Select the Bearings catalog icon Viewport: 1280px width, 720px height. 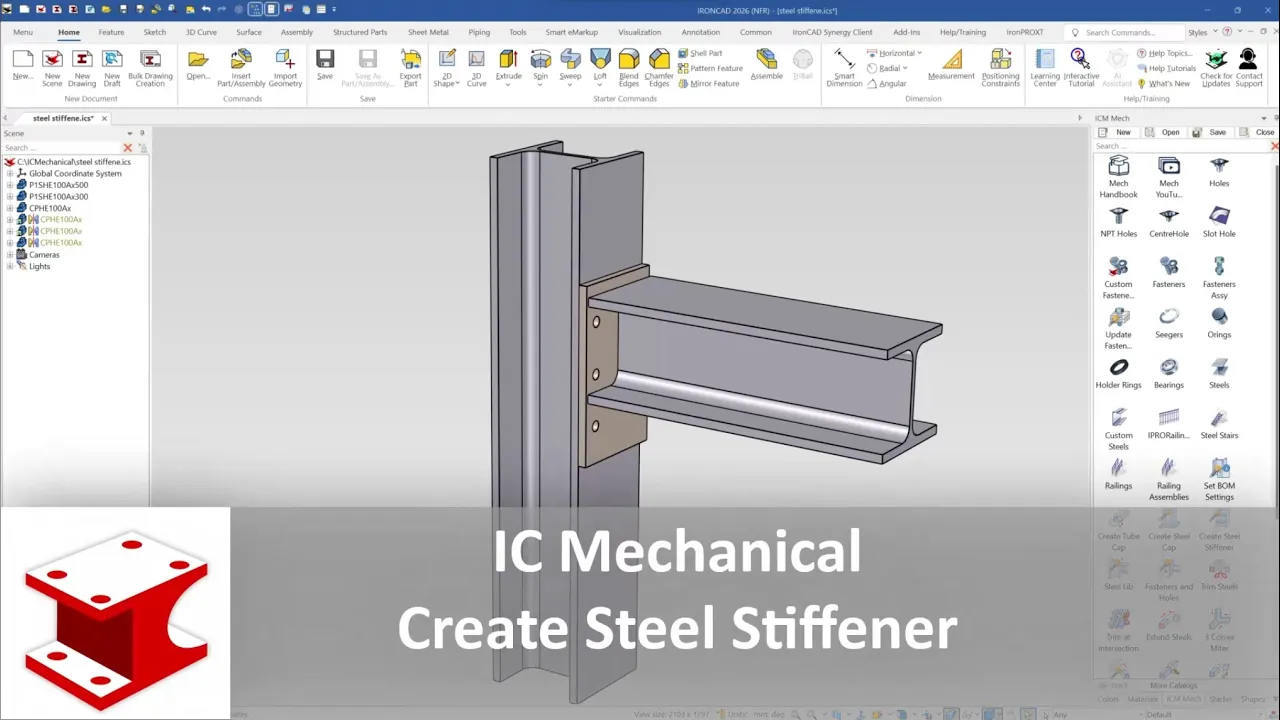(x=1169, y=367)
